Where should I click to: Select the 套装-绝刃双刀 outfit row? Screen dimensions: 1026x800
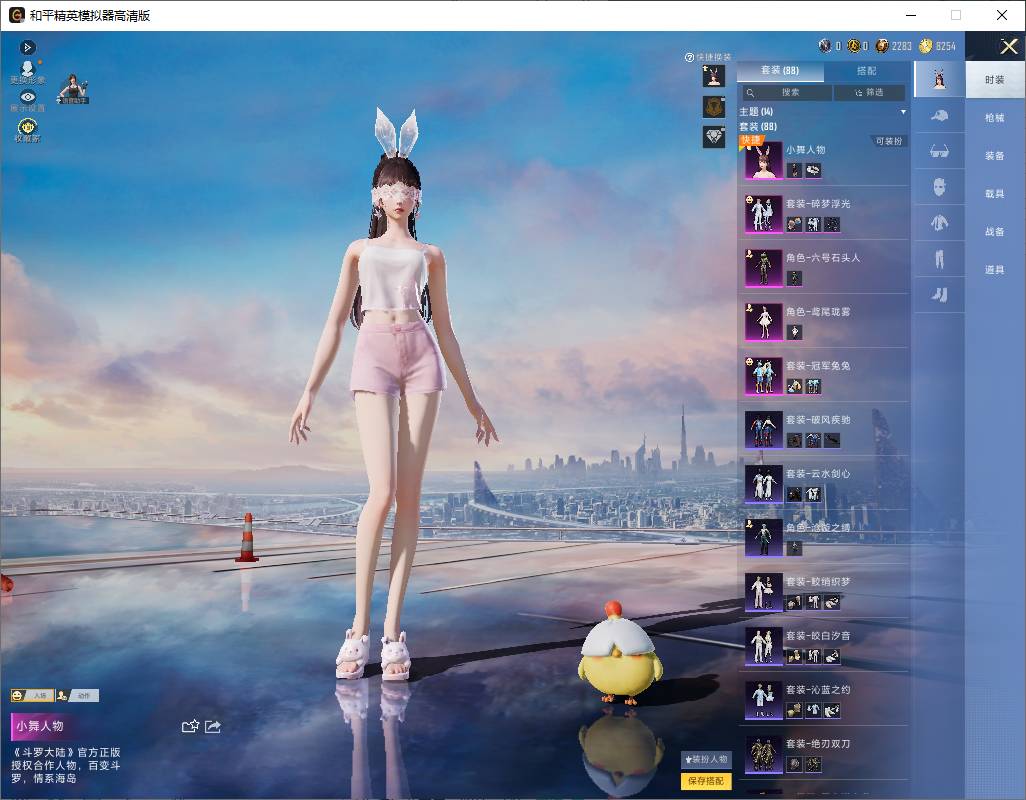pyautogui.click(x=824, y=754)
